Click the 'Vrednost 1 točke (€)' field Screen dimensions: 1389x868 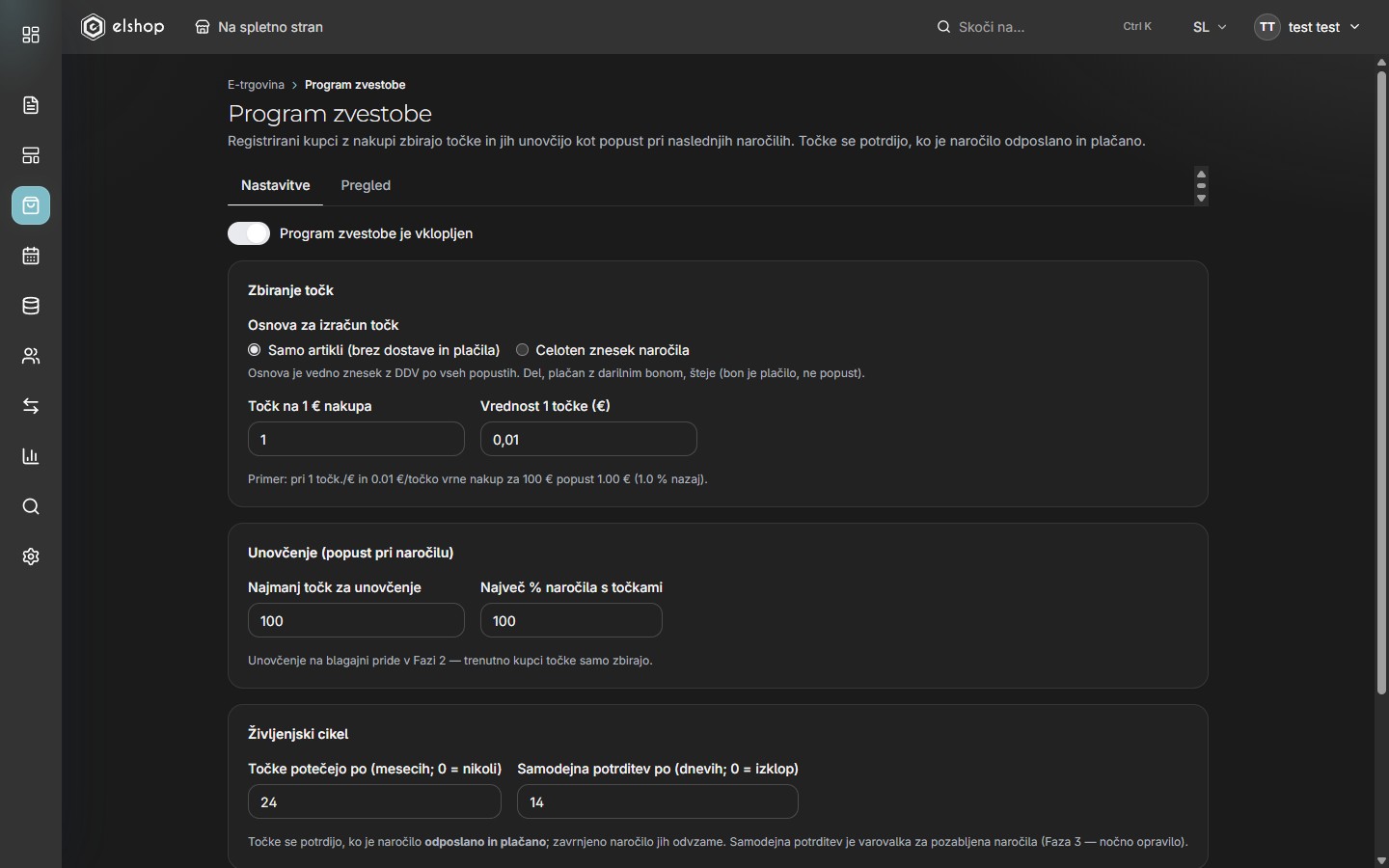588,439
